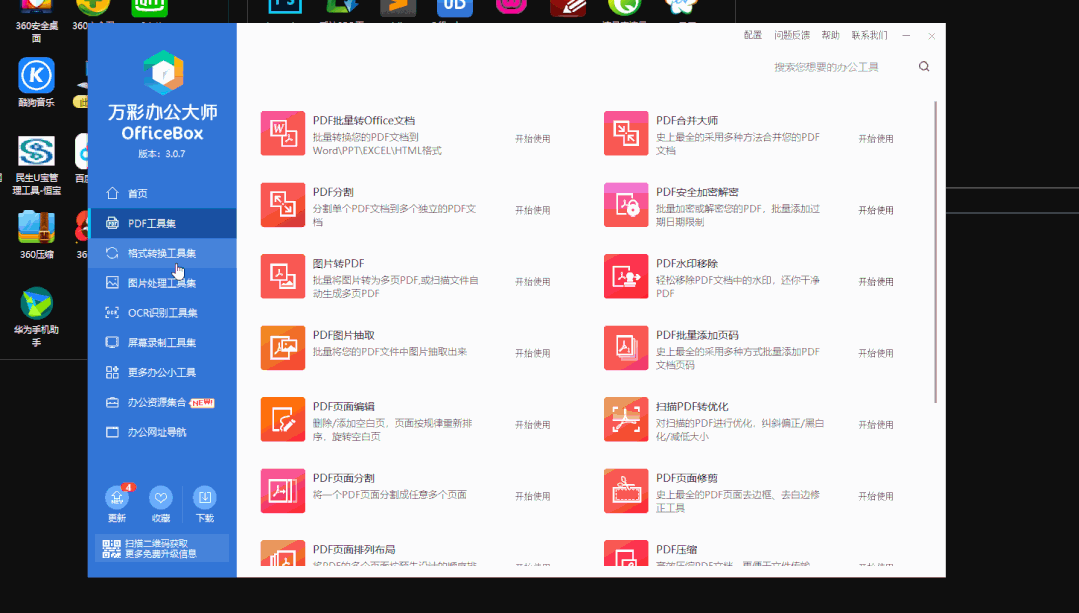Select 屏幕录制工具集 in the sidebar
This screenshot has height=613, width=1079.
pyautogui.click(x=162, y=343)
